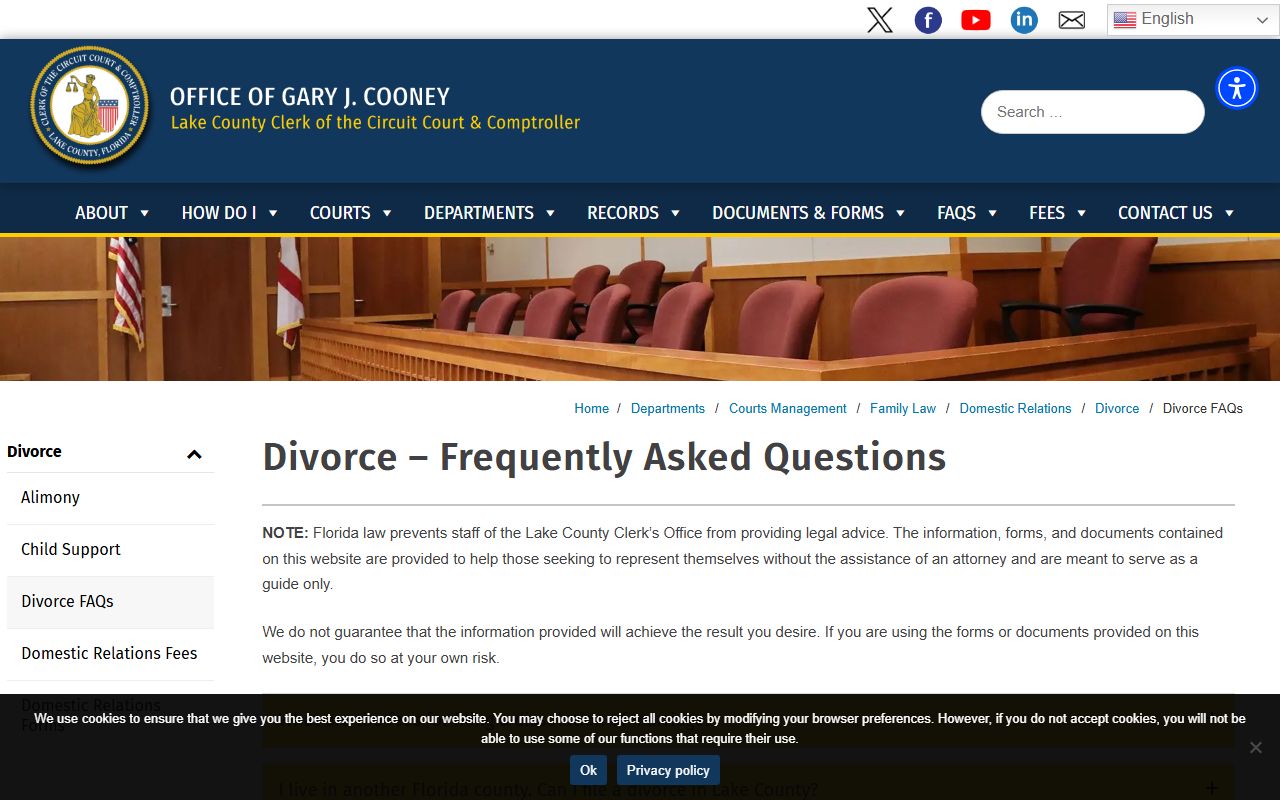Open the X (Twitter) social icon
The image size is (1280, 800).
[x=880, y=20]
